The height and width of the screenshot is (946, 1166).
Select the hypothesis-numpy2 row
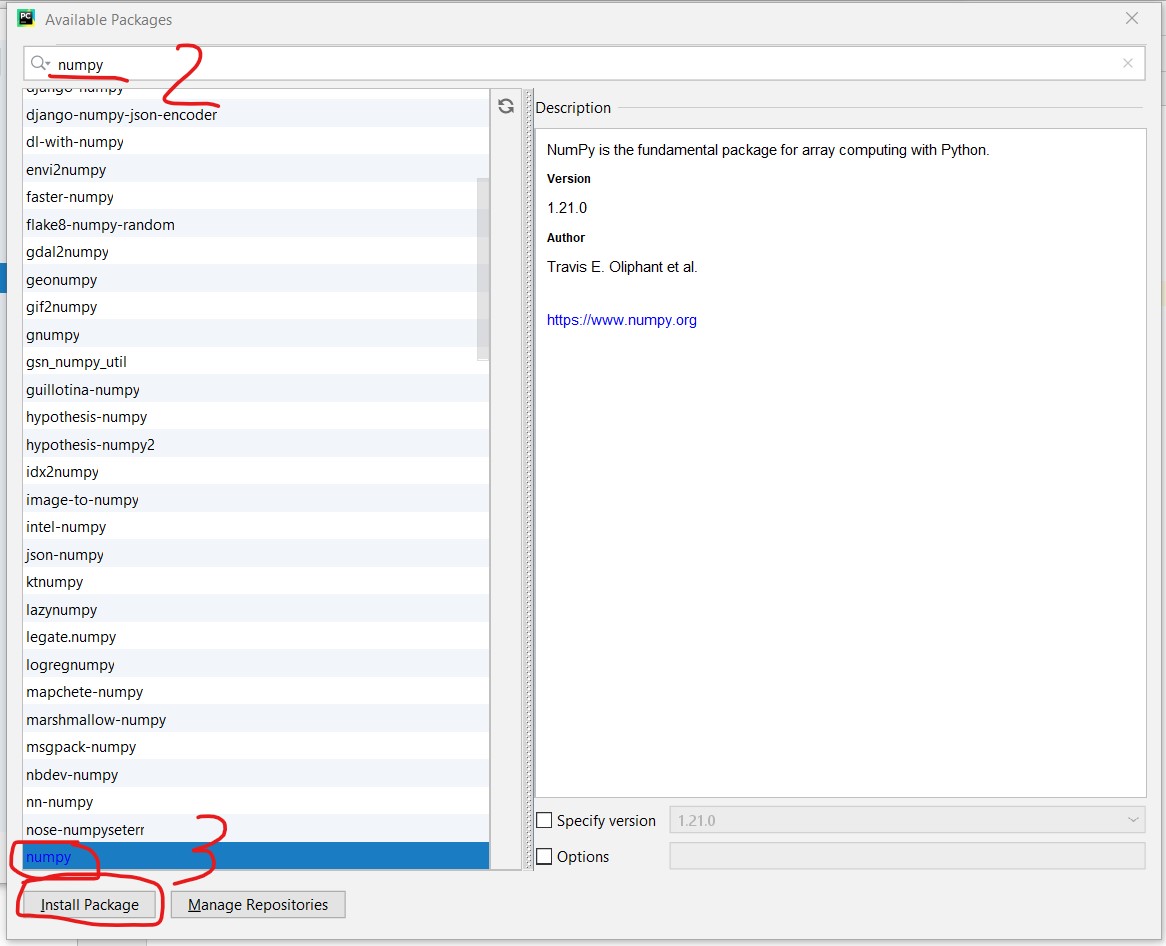pyautogui.click(x=256, y=445)
